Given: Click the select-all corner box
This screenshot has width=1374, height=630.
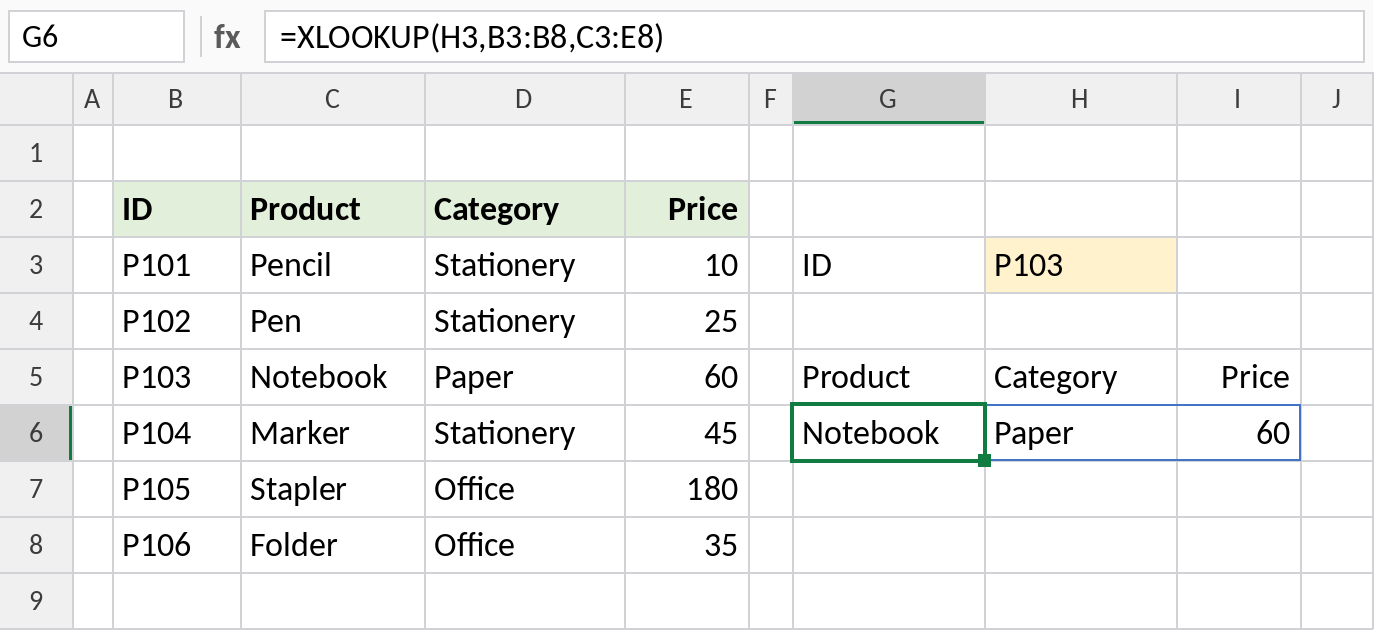Looking at the screenshot, I should 37,98.
